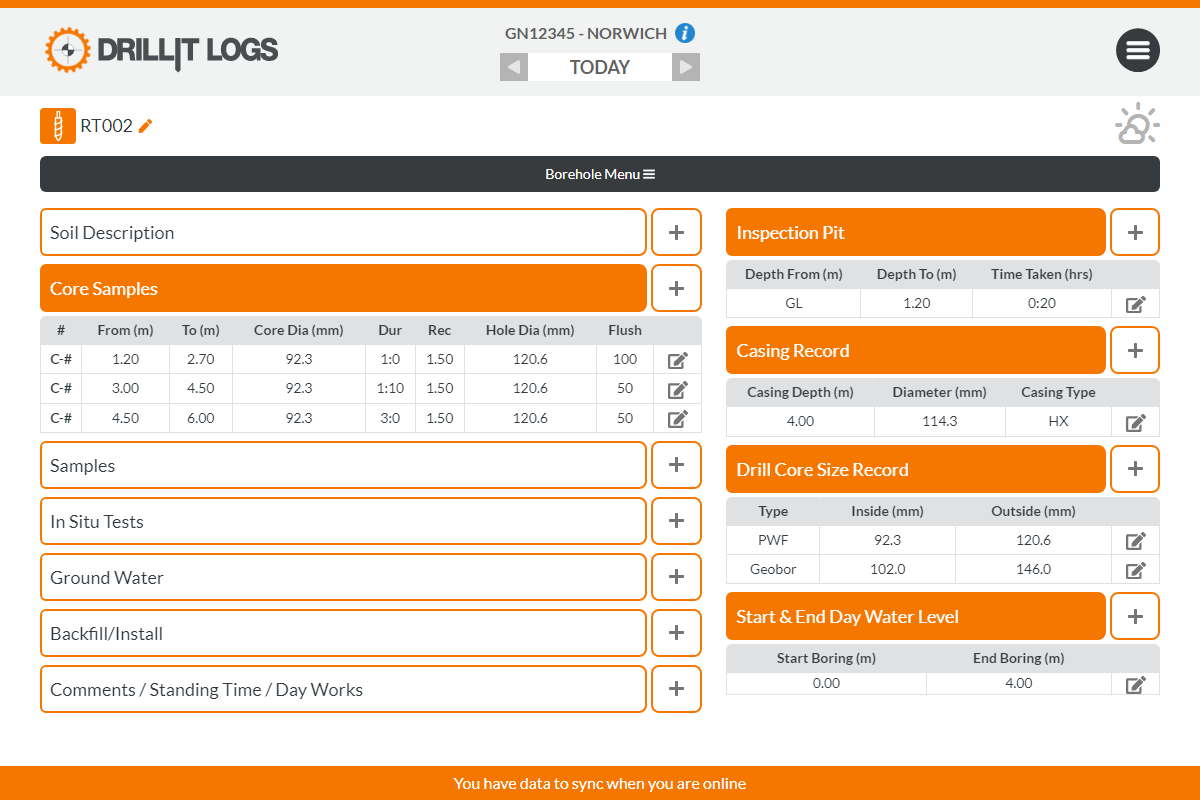This screenshot has width=1200, height=800.
Task: Click the TODAY date label
Action: pos(600,67)
